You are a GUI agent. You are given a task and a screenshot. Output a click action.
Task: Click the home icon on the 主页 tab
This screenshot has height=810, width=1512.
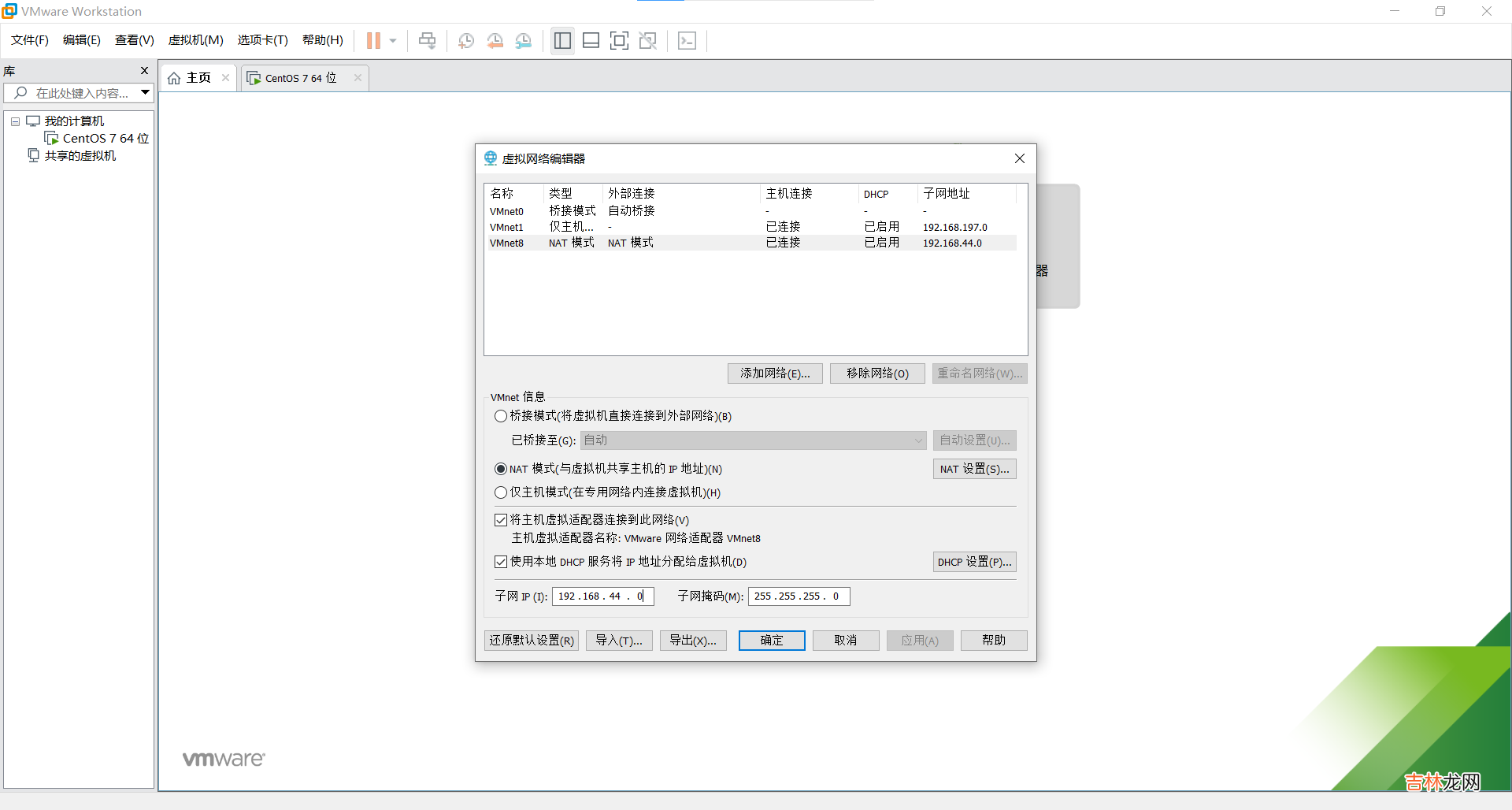(x=174, y=78)
